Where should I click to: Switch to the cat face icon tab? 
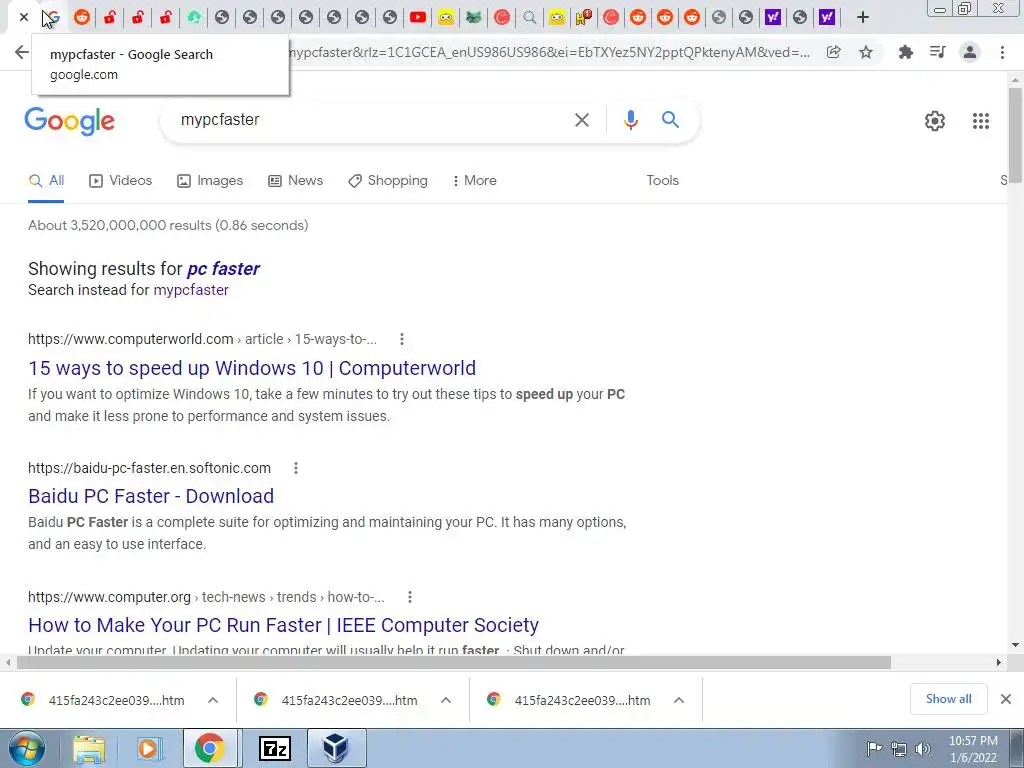pos(473,18)
